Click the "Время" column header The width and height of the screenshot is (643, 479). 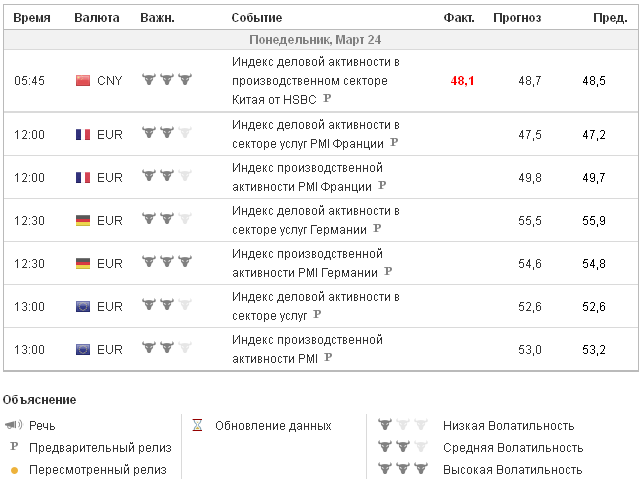tap(32, 18)
